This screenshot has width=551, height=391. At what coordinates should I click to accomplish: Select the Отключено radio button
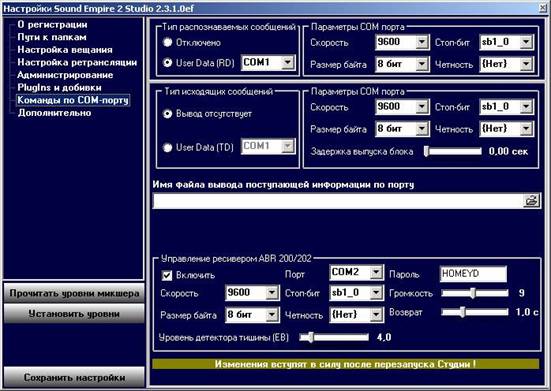pyautogui.click(x=168, y=43)
